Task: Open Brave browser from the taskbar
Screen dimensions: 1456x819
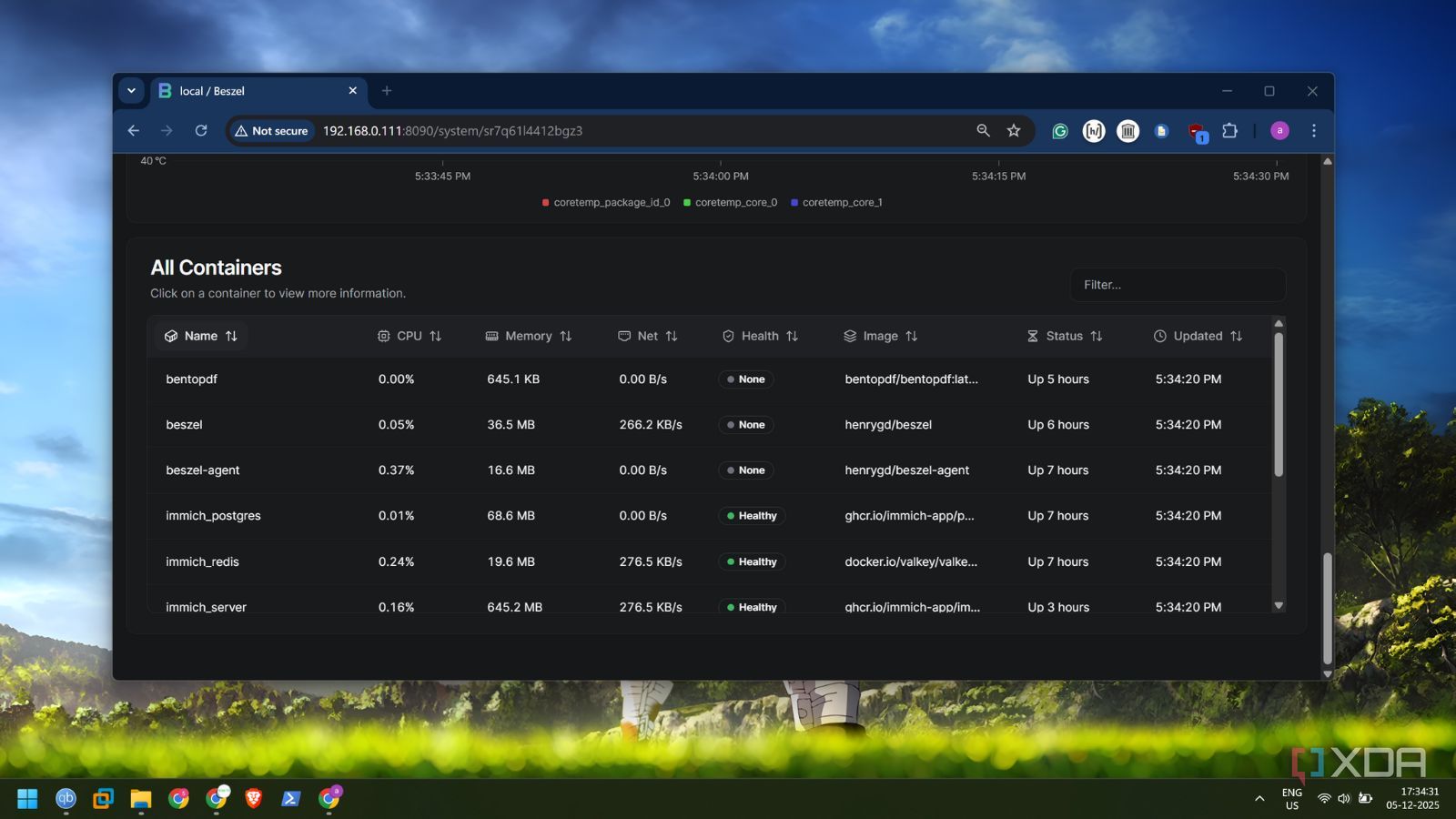Action: point(253,798)
